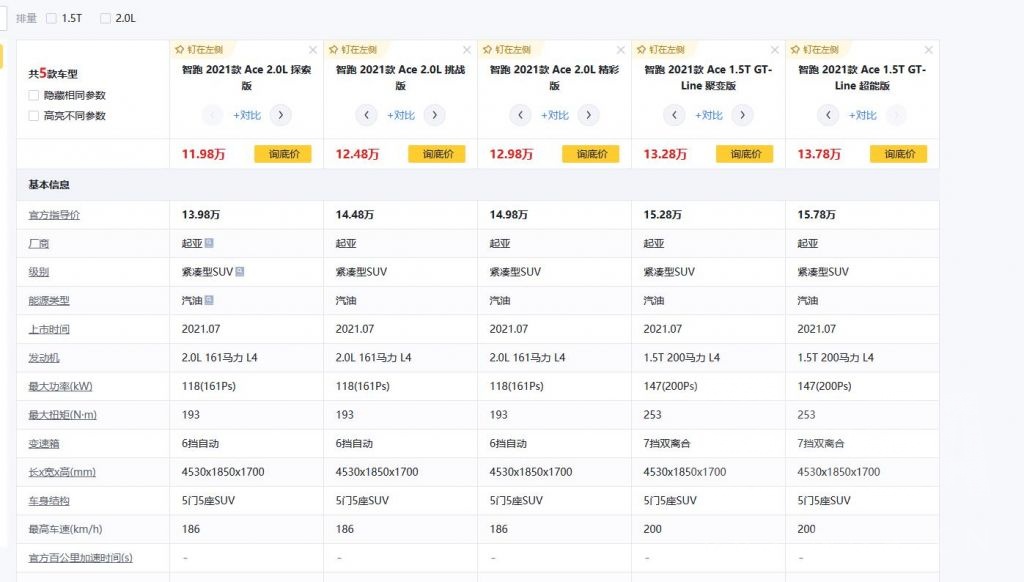Click the info icon next to 汽油

pos(209,300)
